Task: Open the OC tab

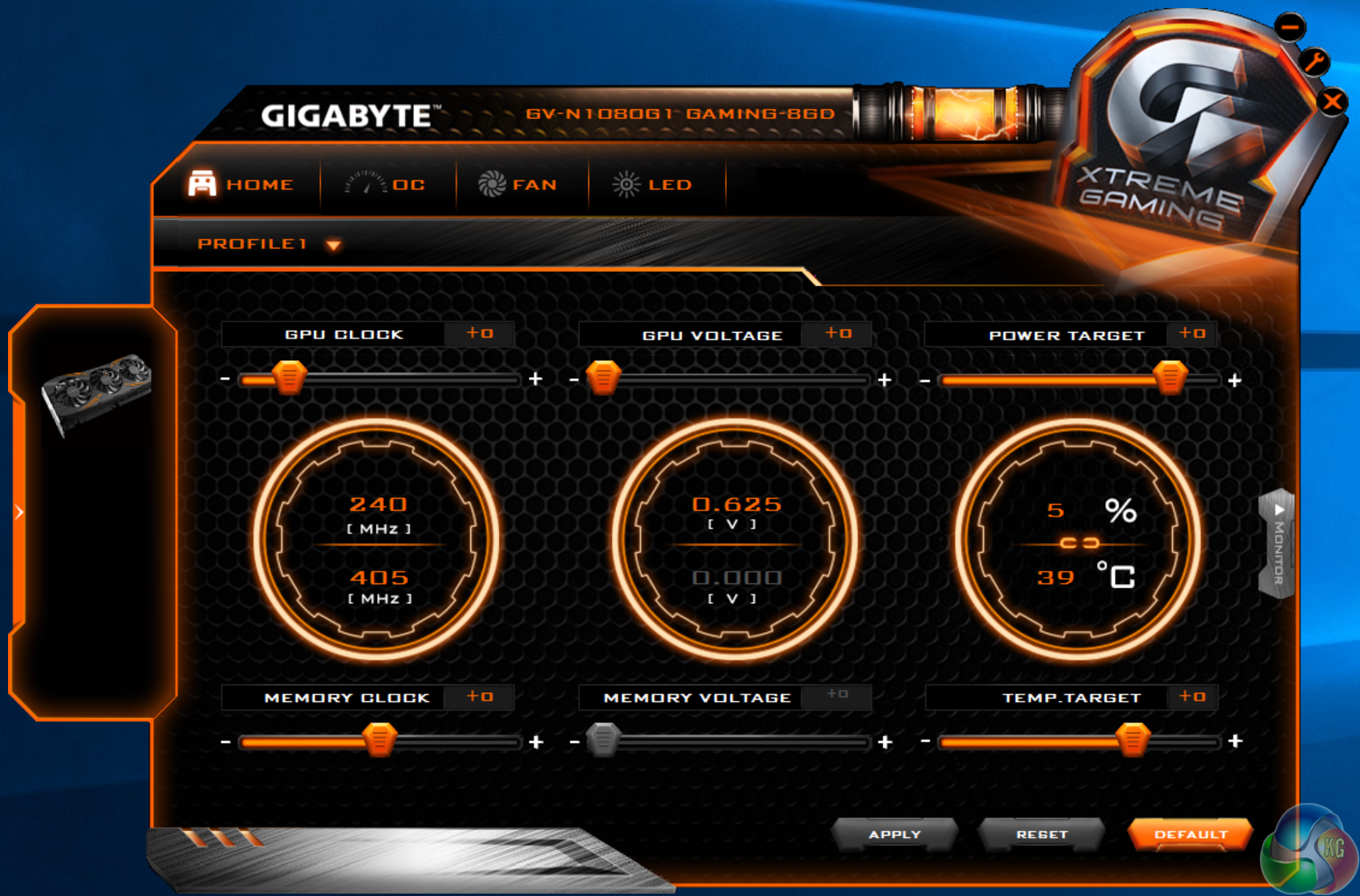Action: 385,184
